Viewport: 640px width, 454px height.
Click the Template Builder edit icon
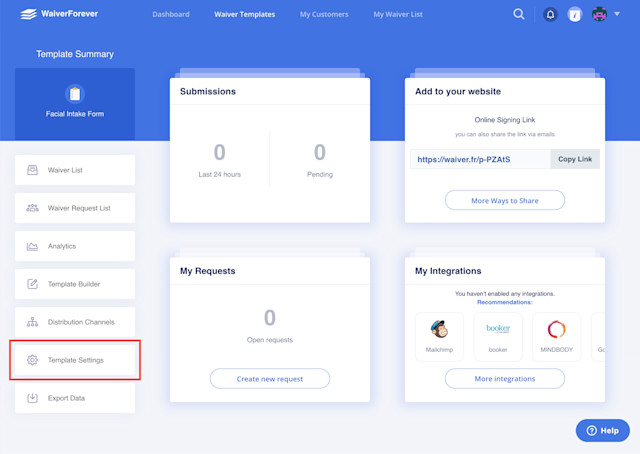(32, 284)
